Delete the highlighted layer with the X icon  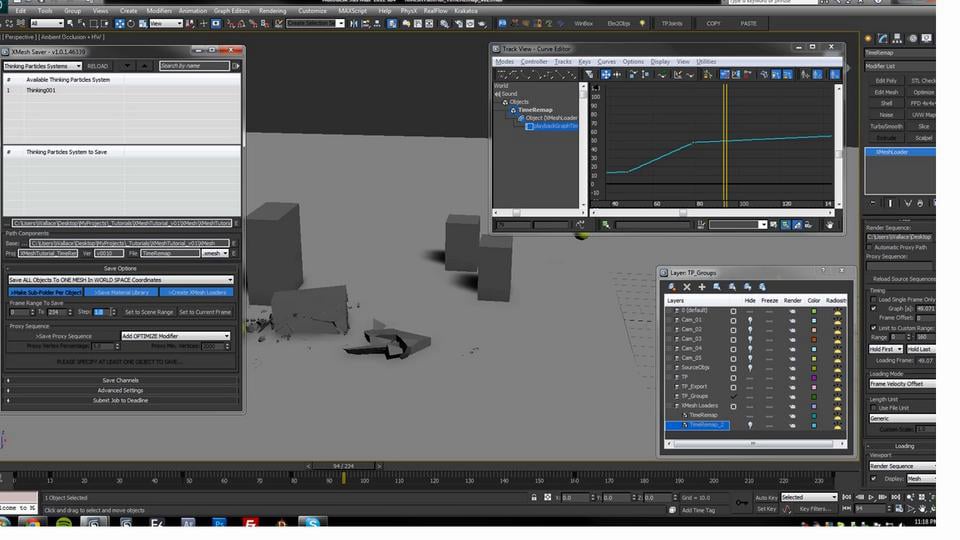[x=687, y=287]
